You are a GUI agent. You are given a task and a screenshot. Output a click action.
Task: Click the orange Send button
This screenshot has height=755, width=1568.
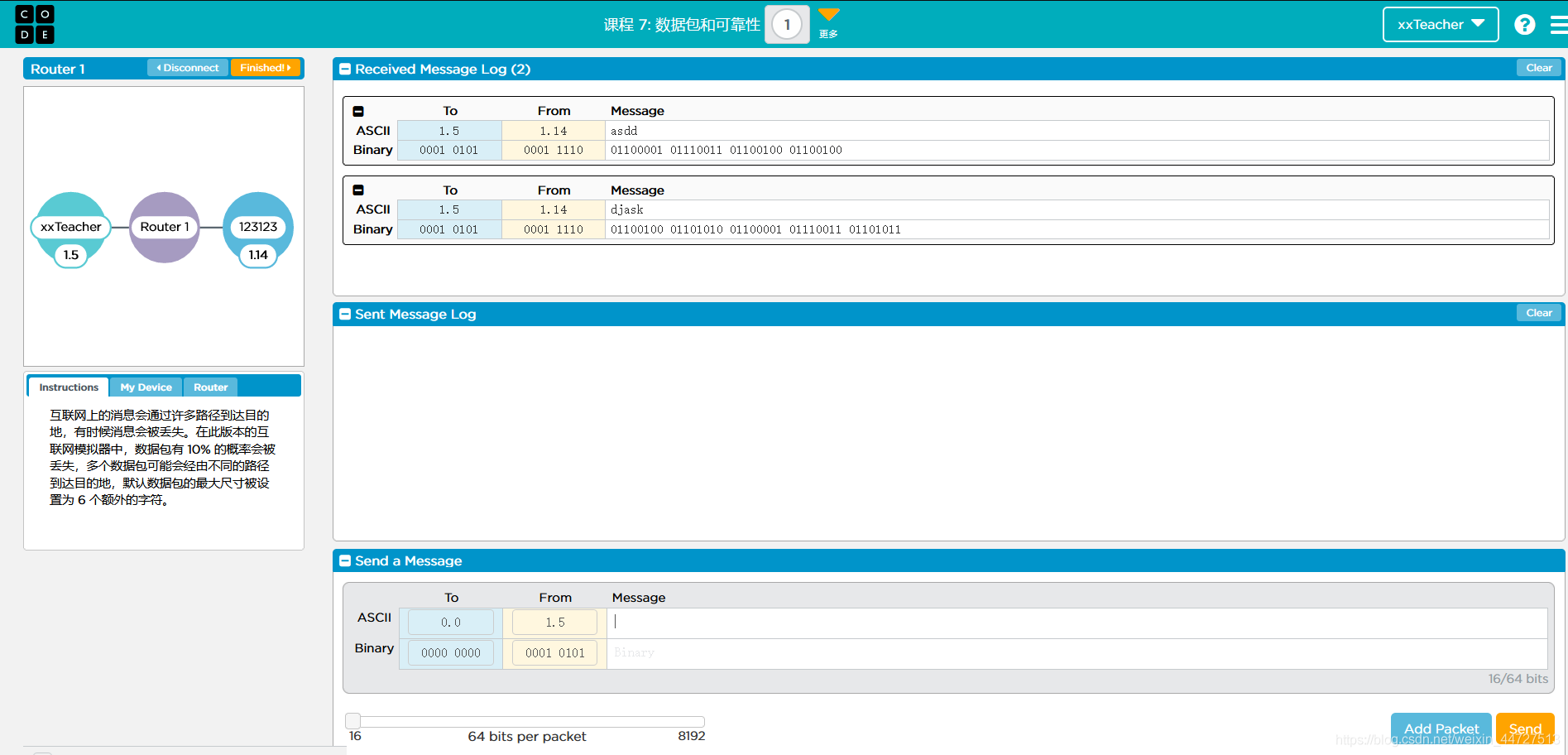click(1525, 729)
